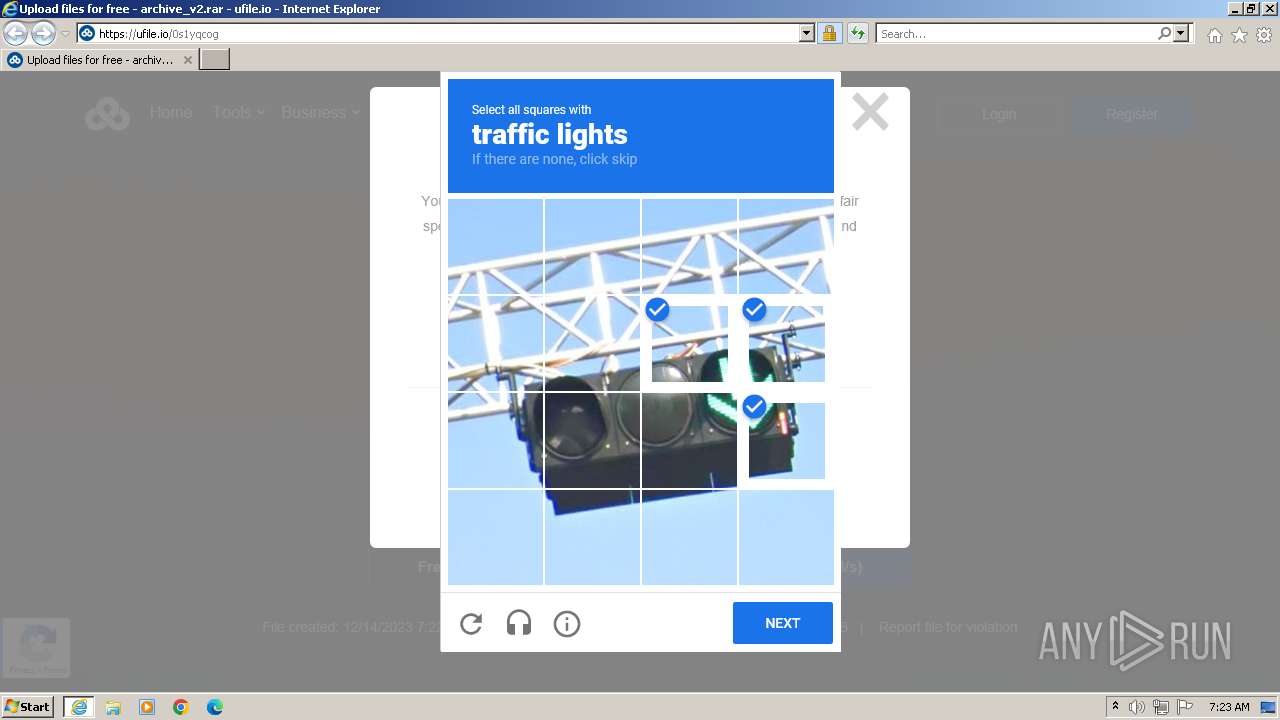Open 'Report file for violation' link

pyautogui.click(x=948, y=627)
